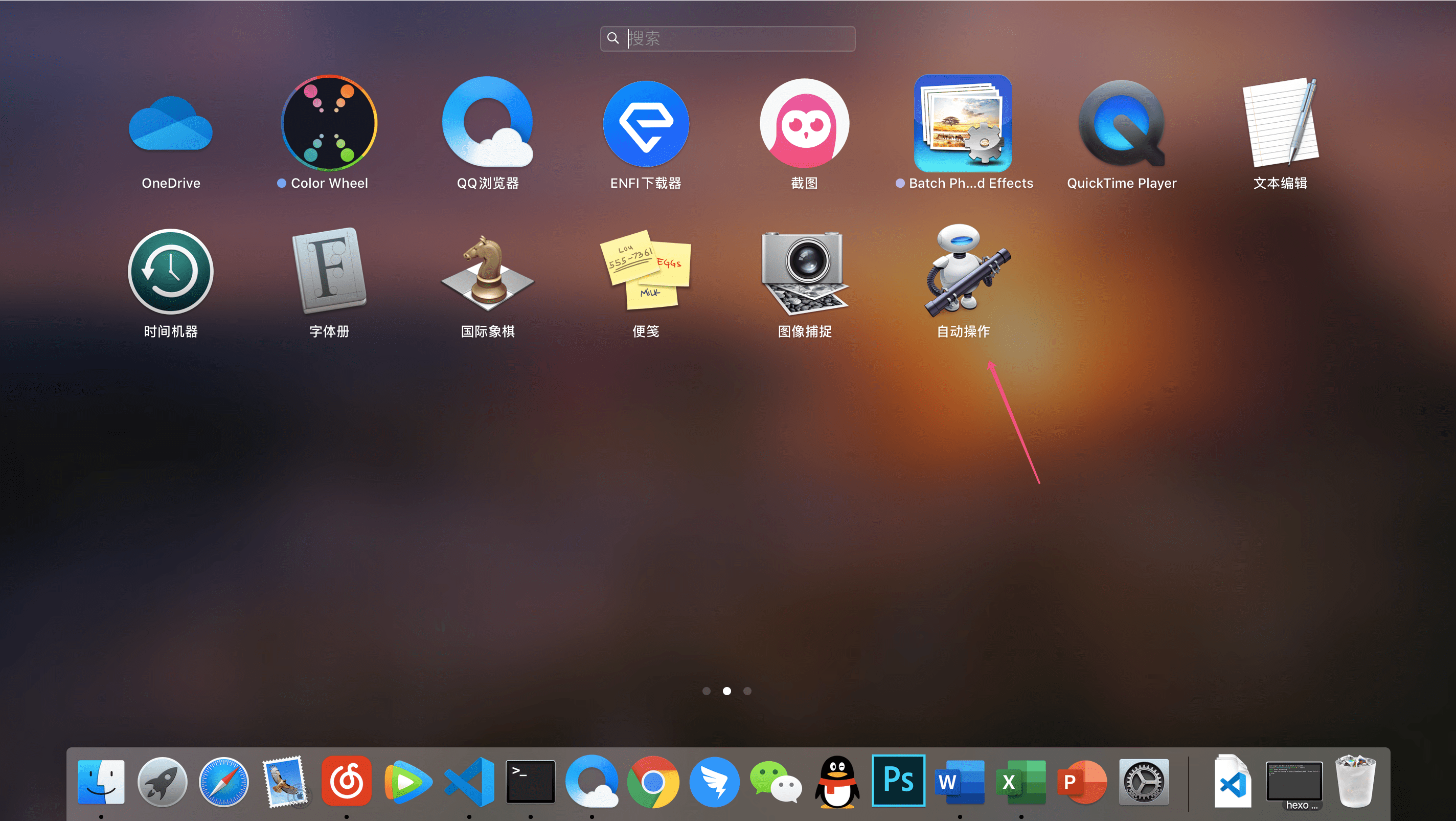Open Photoshop from the Dock
This screenshot has width=1456, height=821.
click(x=899, y=781)
